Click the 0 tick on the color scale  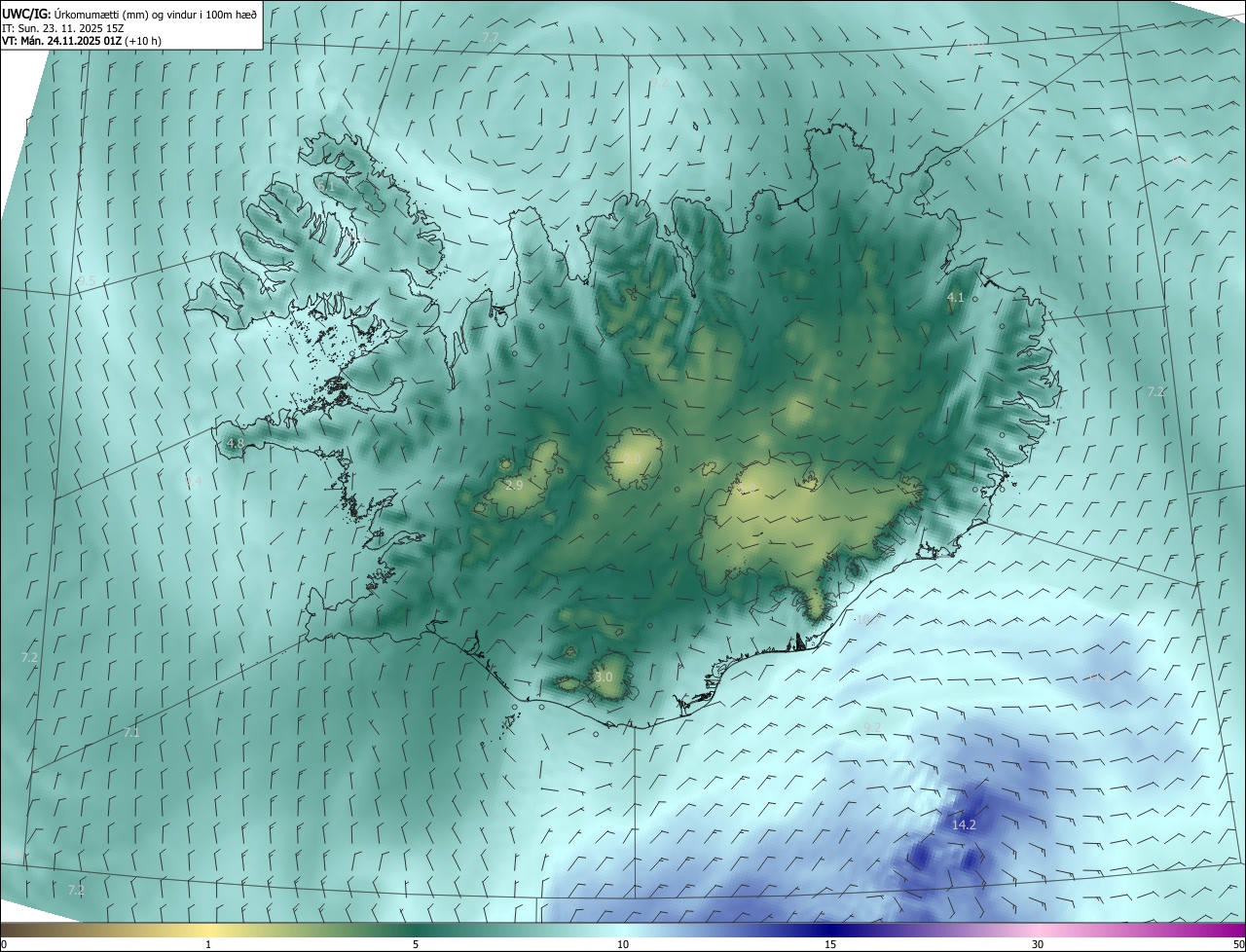coord(4,944)
